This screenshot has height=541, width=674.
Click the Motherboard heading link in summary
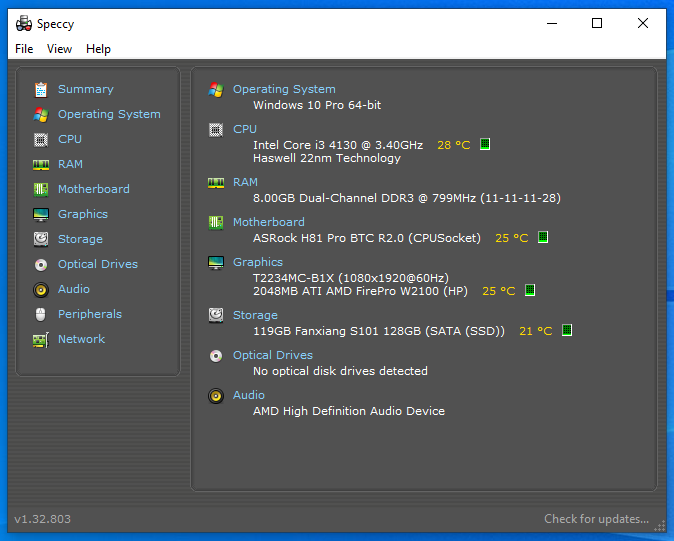[x=269, y=222]
